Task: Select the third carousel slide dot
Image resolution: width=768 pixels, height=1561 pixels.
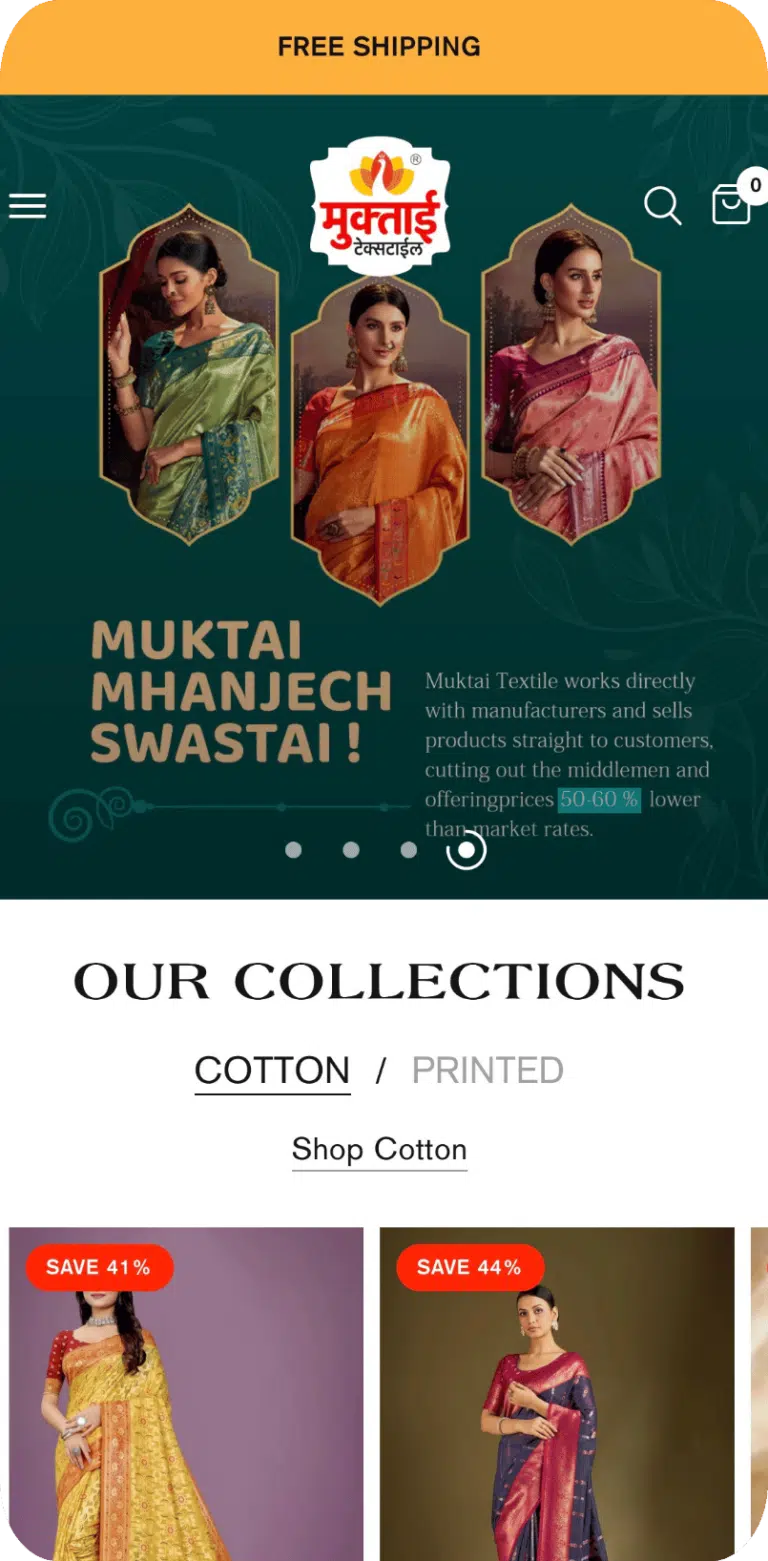Action: coord(408,850)
